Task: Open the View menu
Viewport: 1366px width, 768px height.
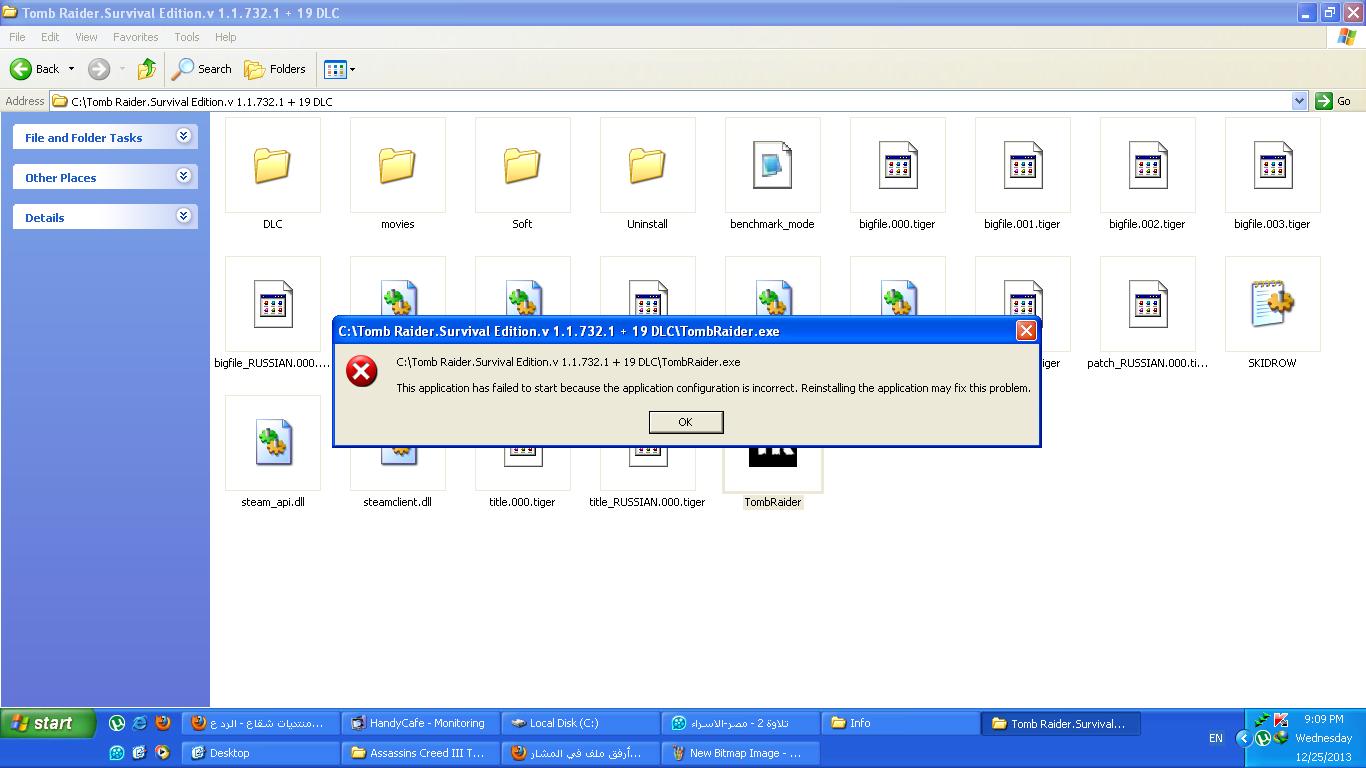Action: coord(86,37)
